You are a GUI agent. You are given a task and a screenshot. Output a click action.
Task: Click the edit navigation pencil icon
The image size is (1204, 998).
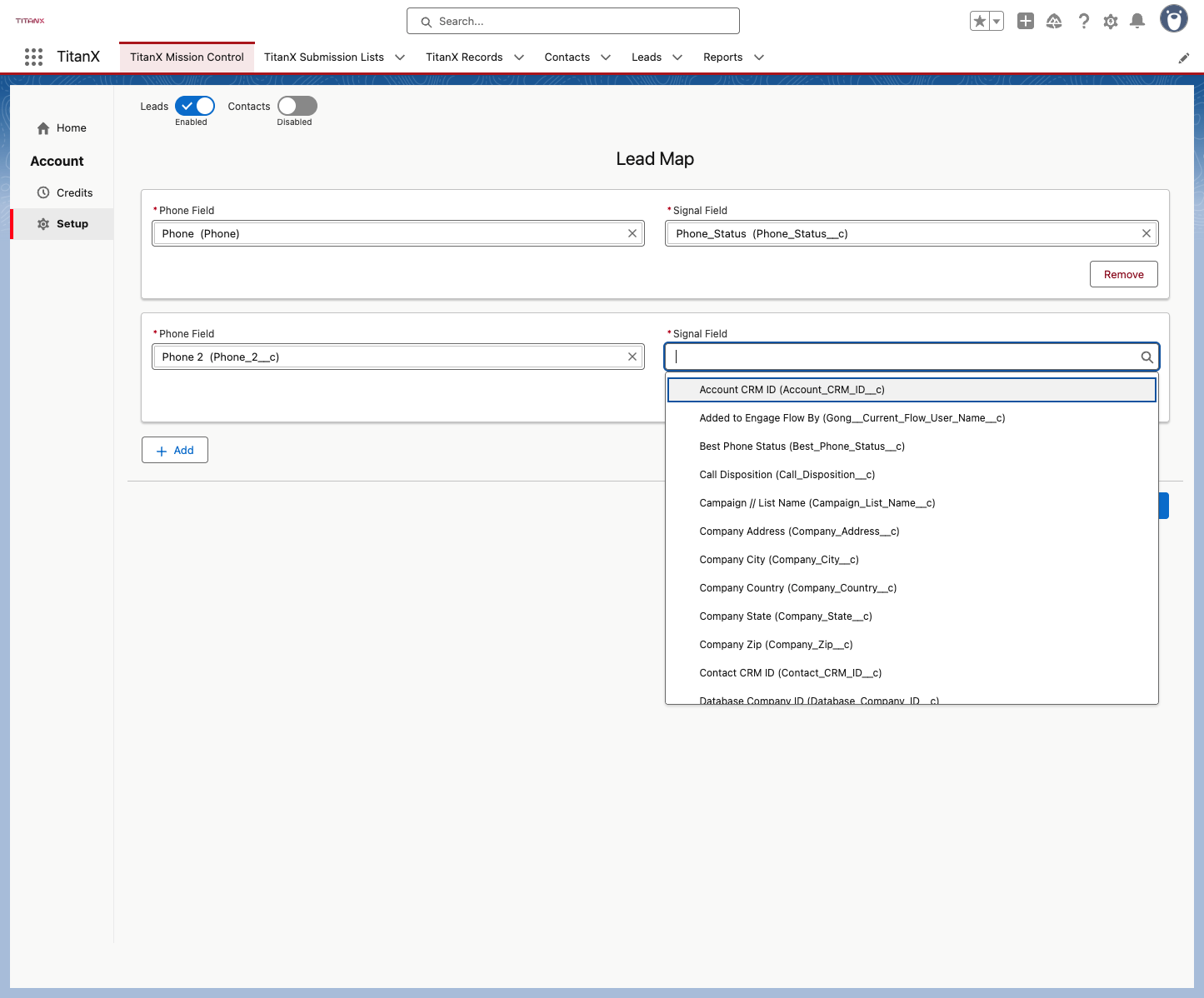tap(1183, 57)
